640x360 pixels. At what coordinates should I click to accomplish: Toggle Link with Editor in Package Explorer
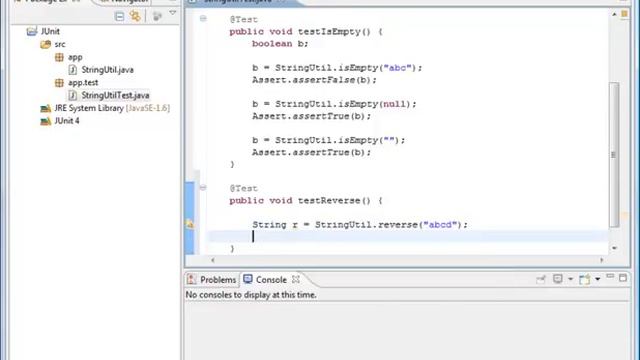pos(135,16)
